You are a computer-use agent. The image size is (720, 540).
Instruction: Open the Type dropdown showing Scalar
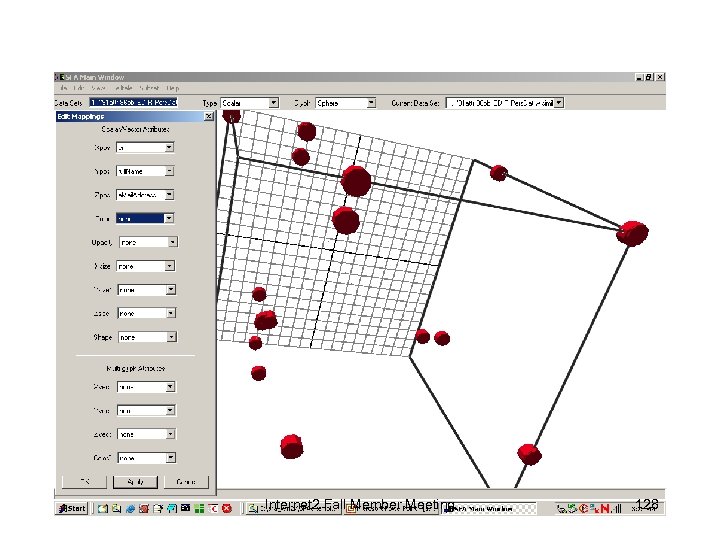[x=250, y=103]
